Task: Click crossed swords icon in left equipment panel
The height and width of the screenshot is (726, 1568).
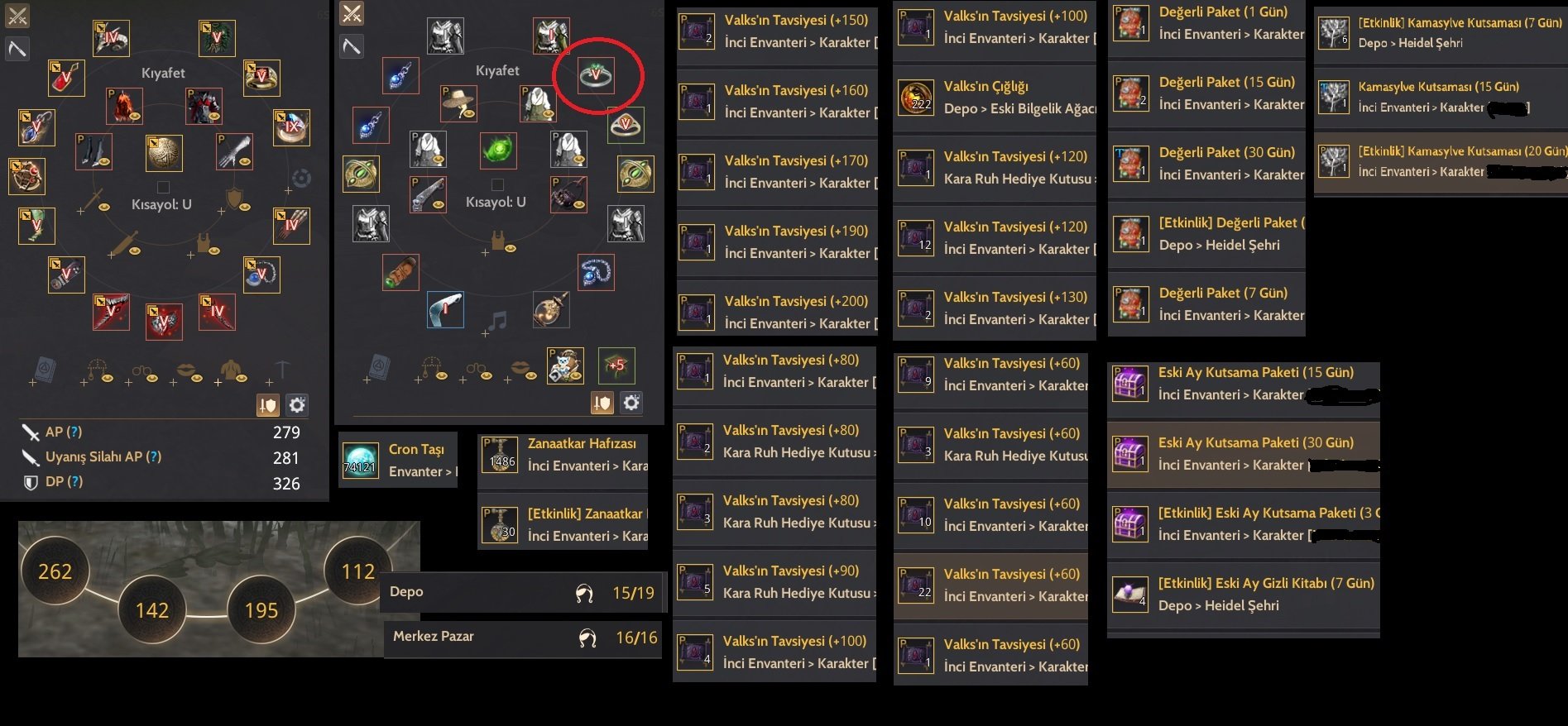Action: [17, 16]
